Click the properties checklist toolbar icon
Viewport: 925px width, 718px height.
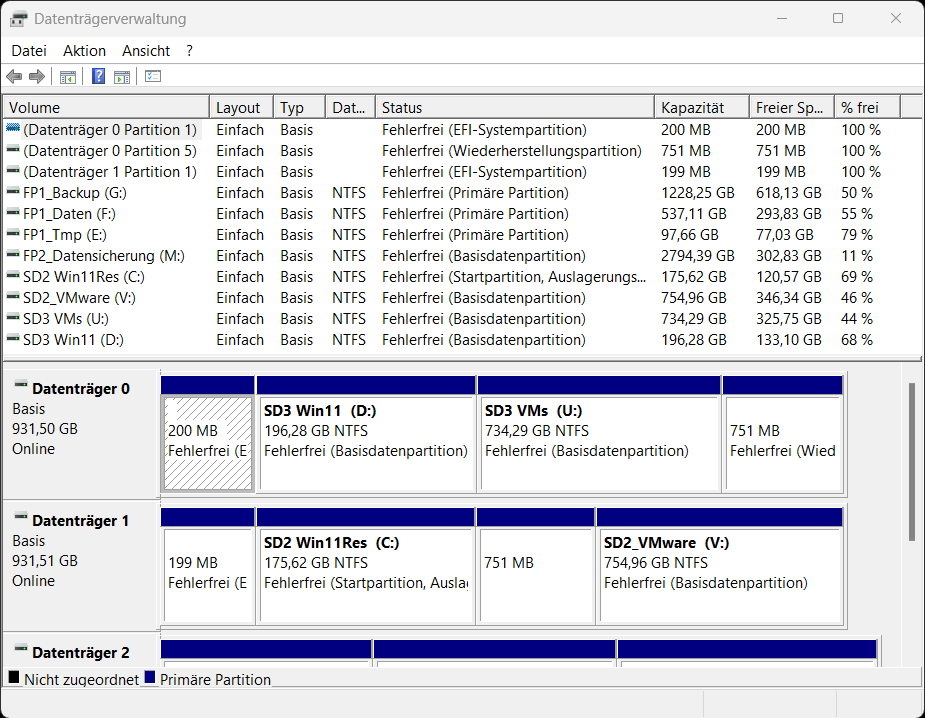(152, 76)
